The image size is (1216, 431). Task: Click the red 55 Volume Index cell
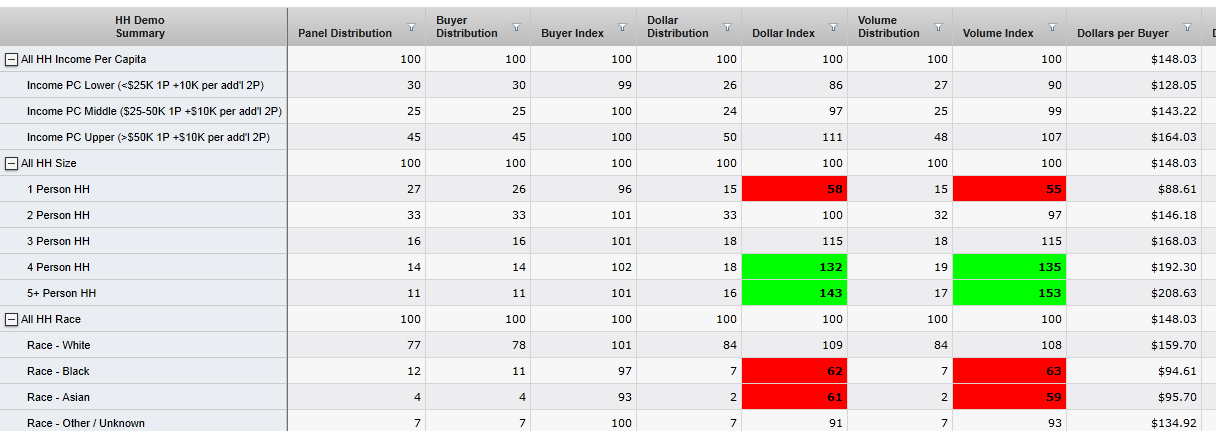[x=1008, y=189]
